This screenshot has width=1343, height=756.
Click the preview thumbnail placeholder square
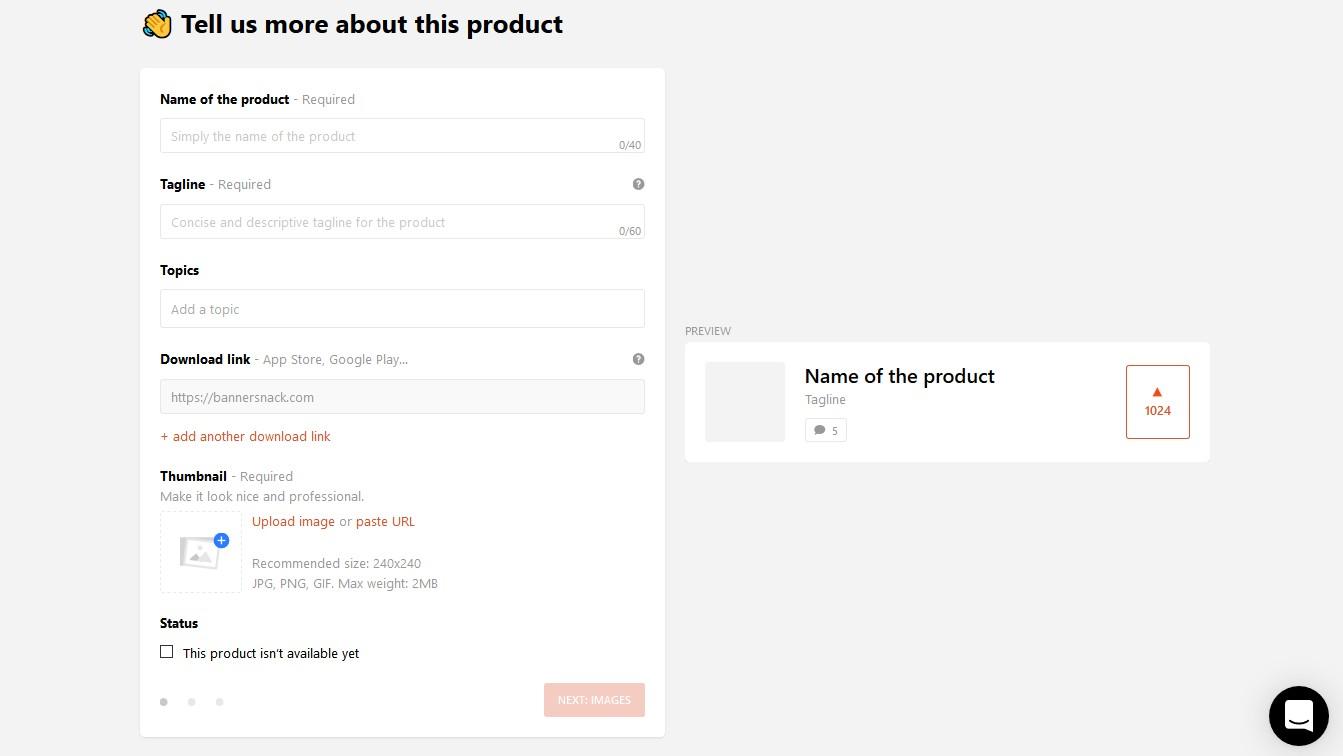click(x=745, y=402)
